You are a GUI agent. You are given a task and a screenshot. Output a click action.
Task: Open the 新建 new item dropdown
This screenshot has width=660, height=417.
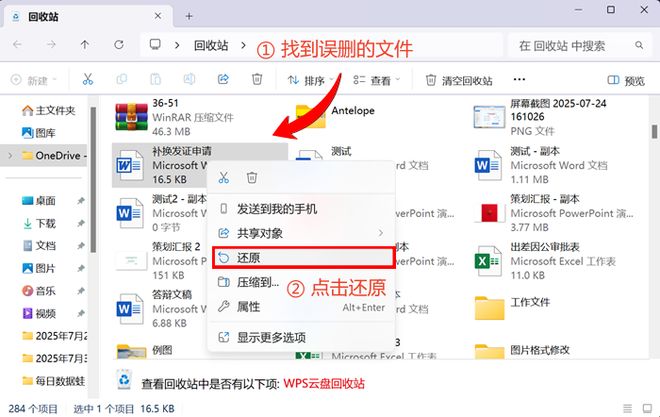point(33,80)
